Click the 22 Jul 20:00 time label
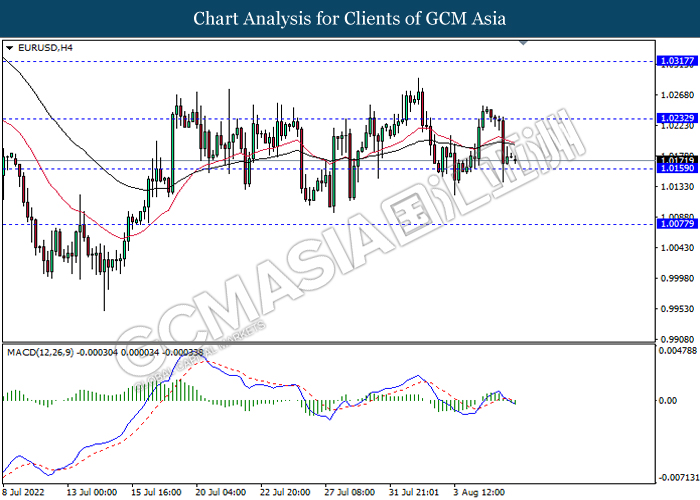700x500 pixels. click(x=285, y=492)
